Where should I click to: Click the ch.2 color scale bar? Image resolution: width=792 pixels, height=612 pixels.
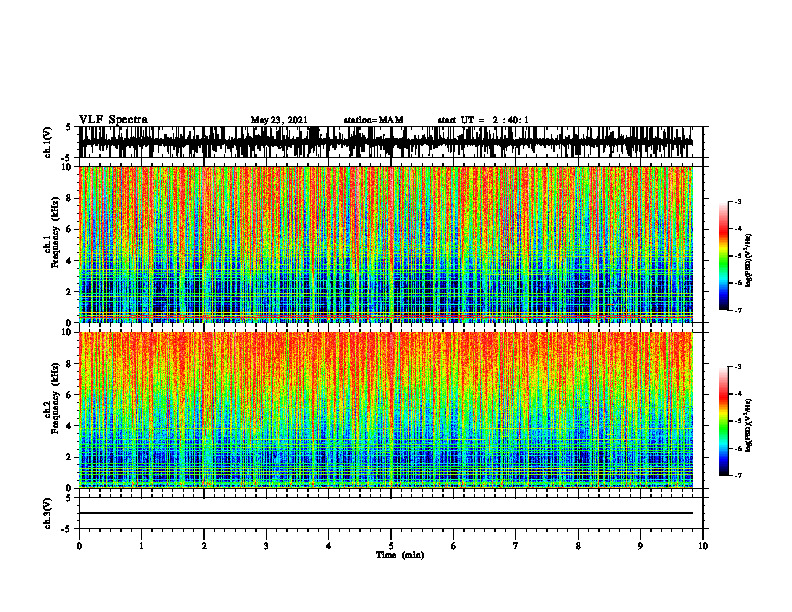point(723,421)
